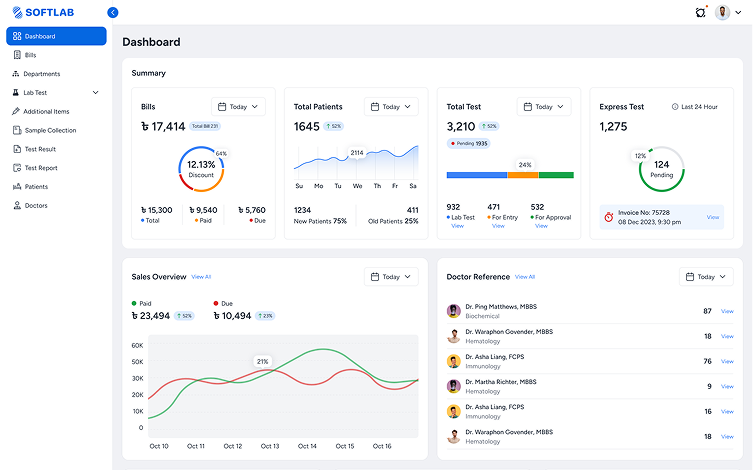Click the Test Result icon in sidebar

[17, 149]
